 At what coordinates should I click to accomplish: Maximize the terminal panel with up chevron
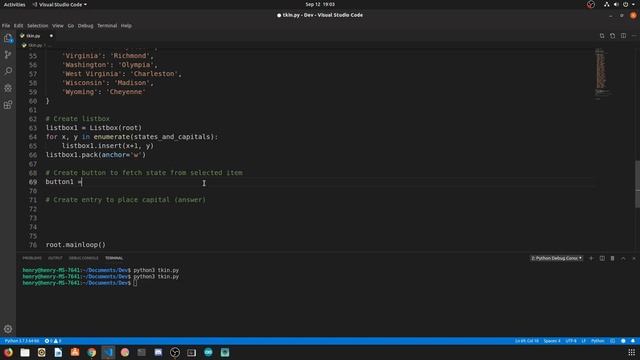623,258
